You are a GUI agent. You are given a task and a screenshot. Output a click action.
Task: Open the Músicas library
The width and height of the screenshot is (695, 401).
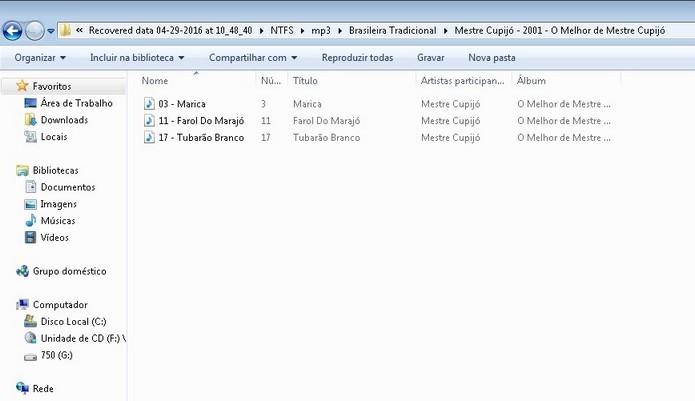coord(58,221)
